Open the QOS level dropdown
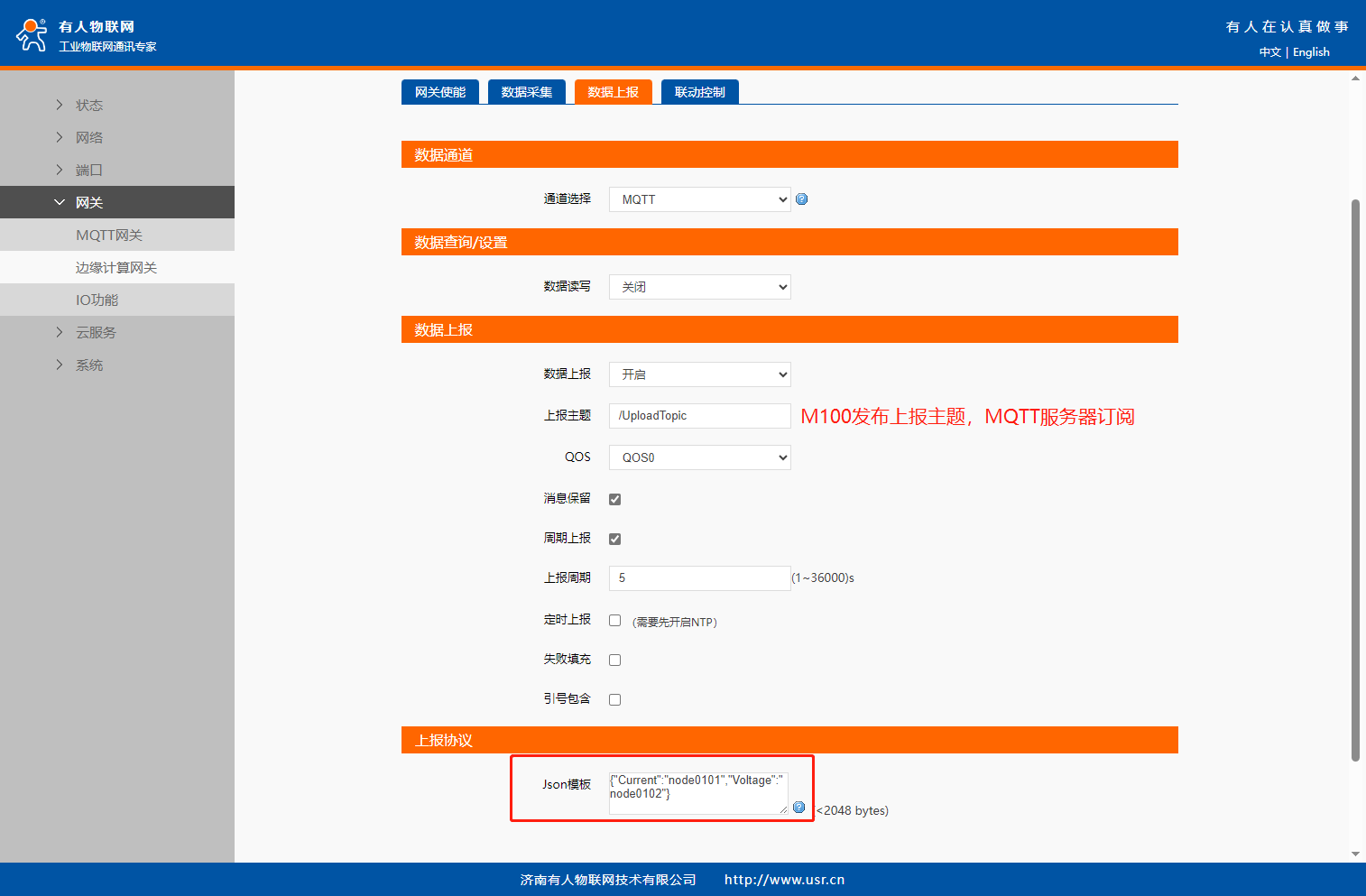This screenshot has width=1366, height=896. pyautogui.click(x=699, y=457)
